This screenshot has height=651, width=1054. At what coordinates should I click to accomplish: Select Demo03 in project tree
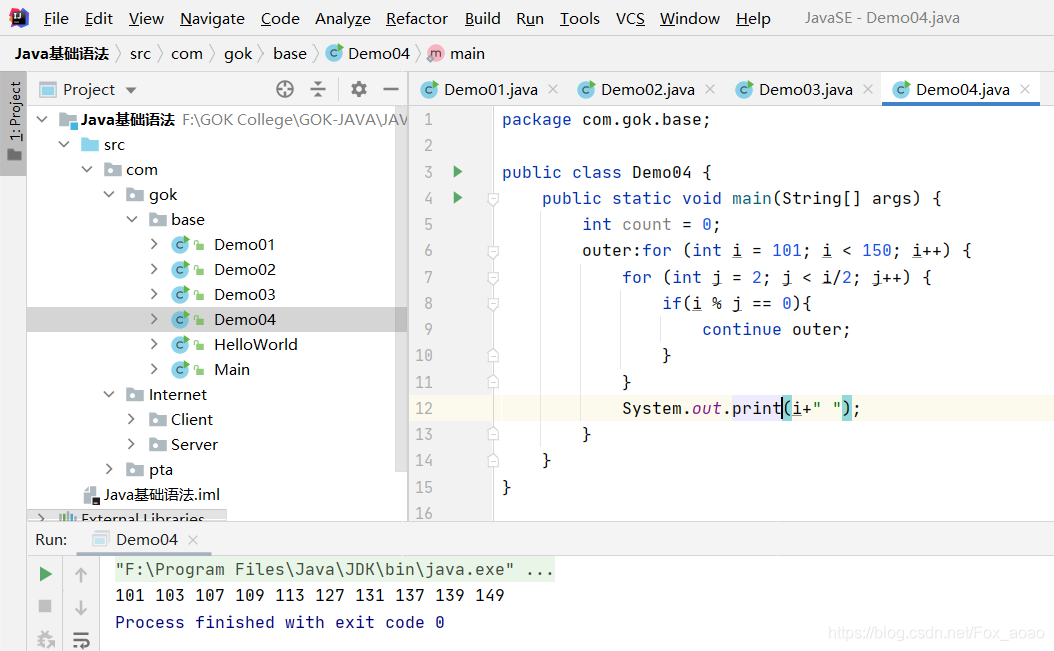[x=245, y=295]
